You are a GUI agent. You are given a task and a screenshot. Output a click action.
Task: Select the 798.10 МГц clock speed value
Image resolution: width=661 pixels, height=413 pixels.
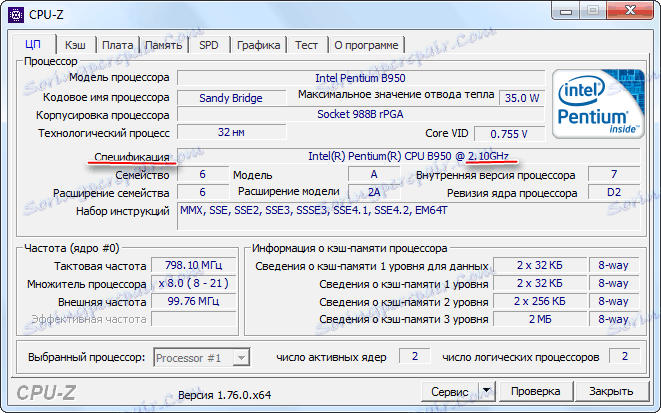coord(193,265)
